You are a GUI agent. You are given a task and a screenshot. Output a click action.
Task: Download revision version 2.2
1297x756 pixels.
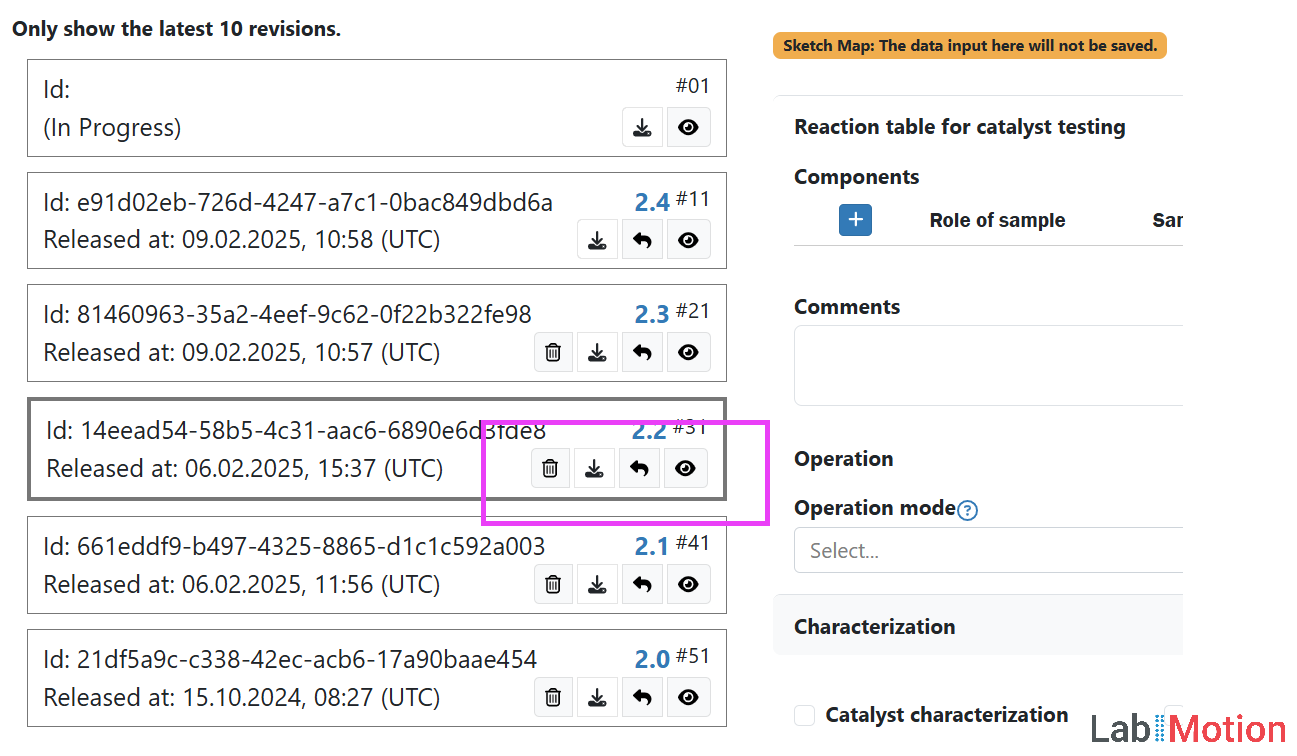click(x=594, y=469)
